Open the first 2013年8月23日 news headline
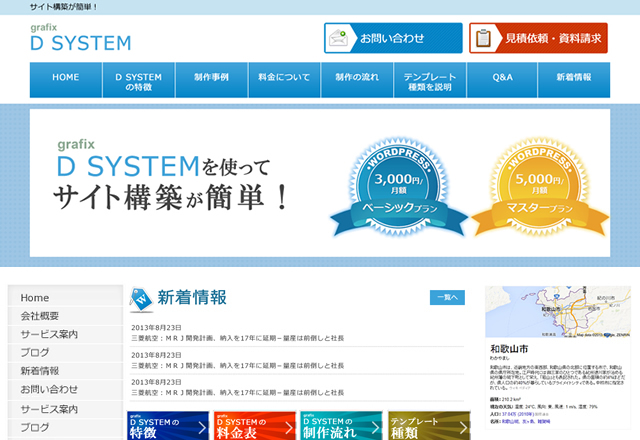 click(238, 338)
